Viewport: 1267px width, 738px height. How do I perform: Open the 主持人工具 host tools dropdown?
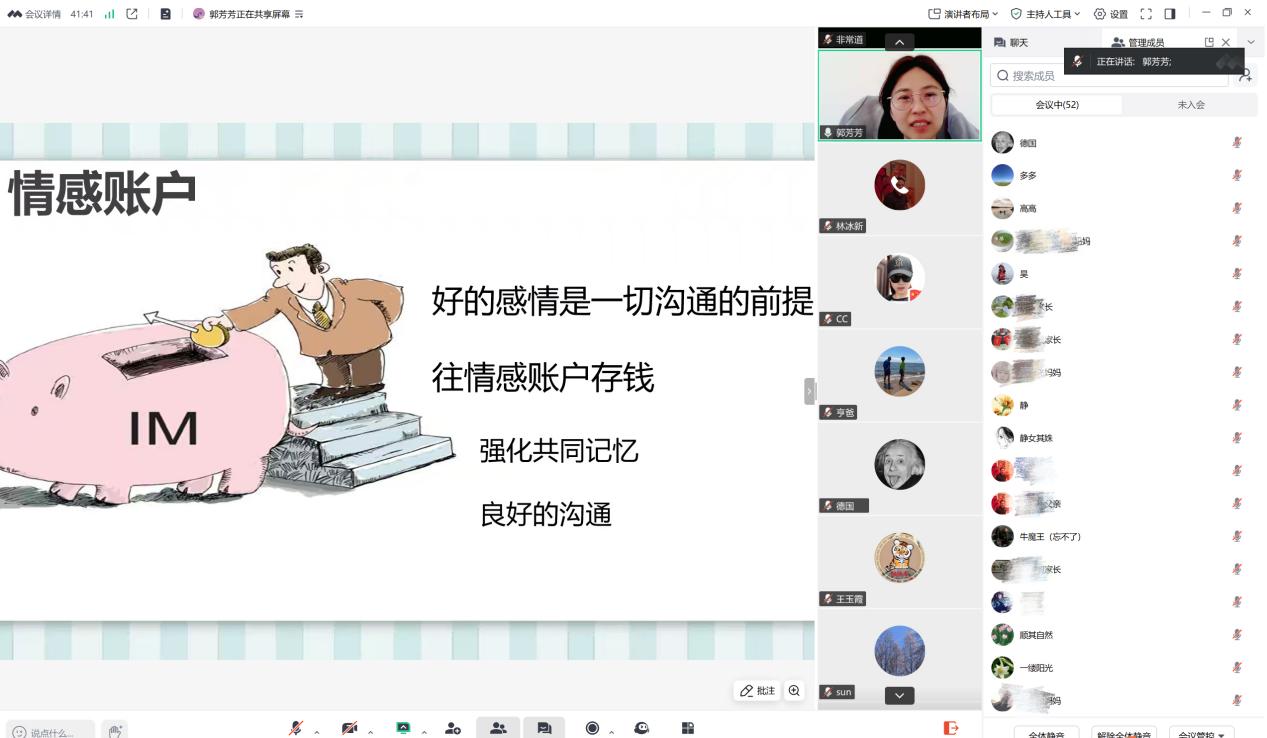pos(1045,14)
